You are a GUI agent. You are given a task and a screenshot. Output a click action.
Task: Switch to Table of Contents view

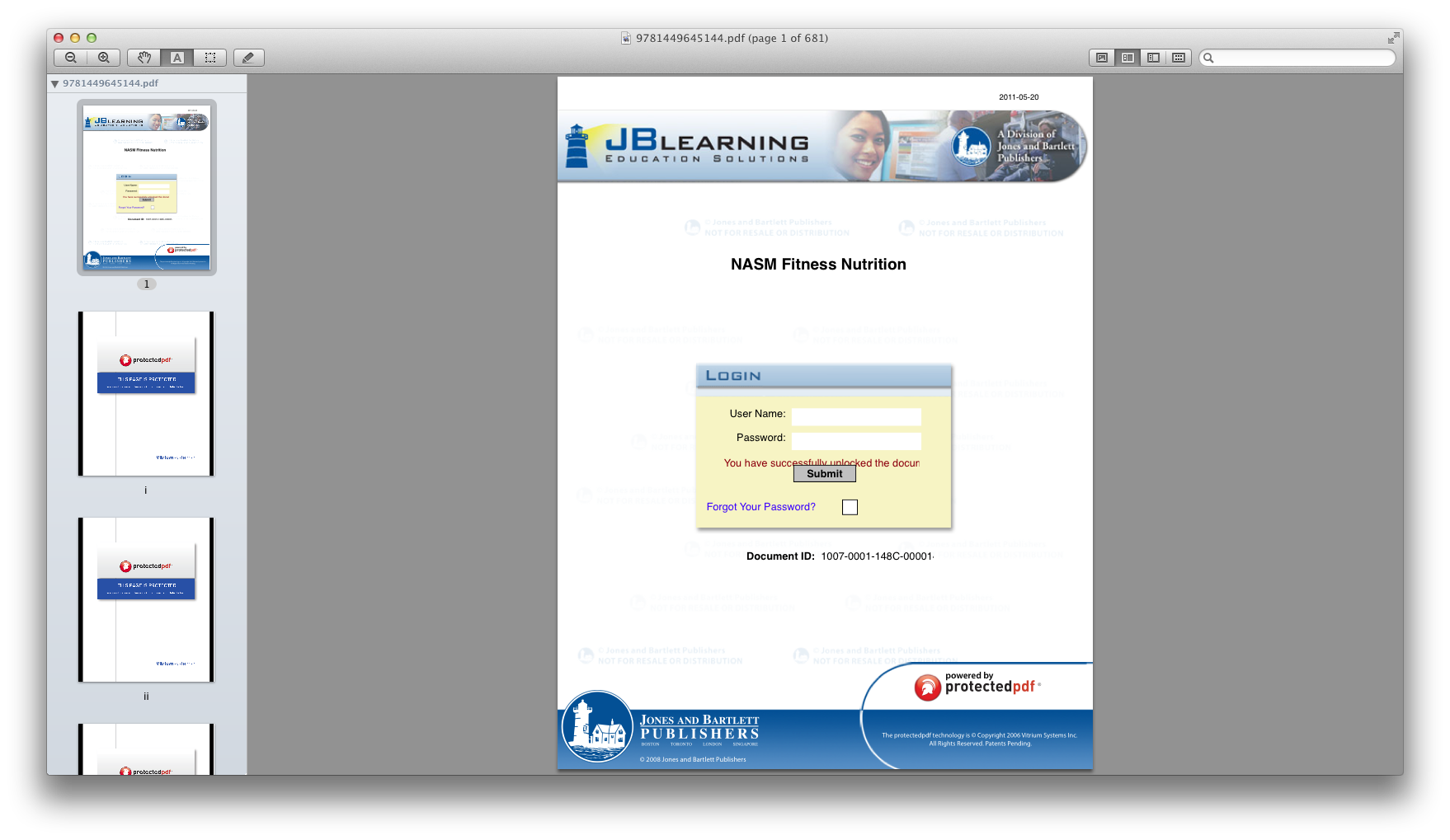(1153, 58)
